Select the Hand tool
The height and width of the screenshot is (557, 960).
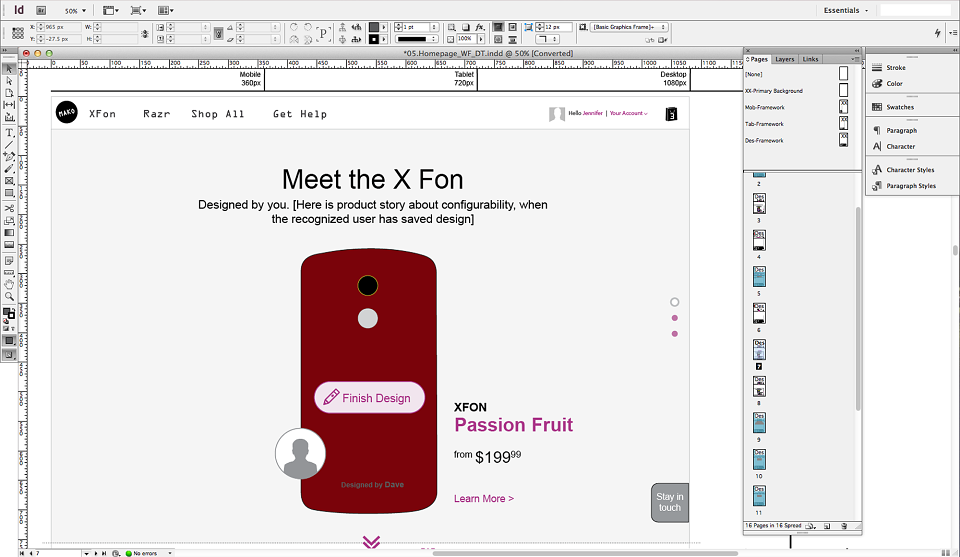tap(9, 285)
